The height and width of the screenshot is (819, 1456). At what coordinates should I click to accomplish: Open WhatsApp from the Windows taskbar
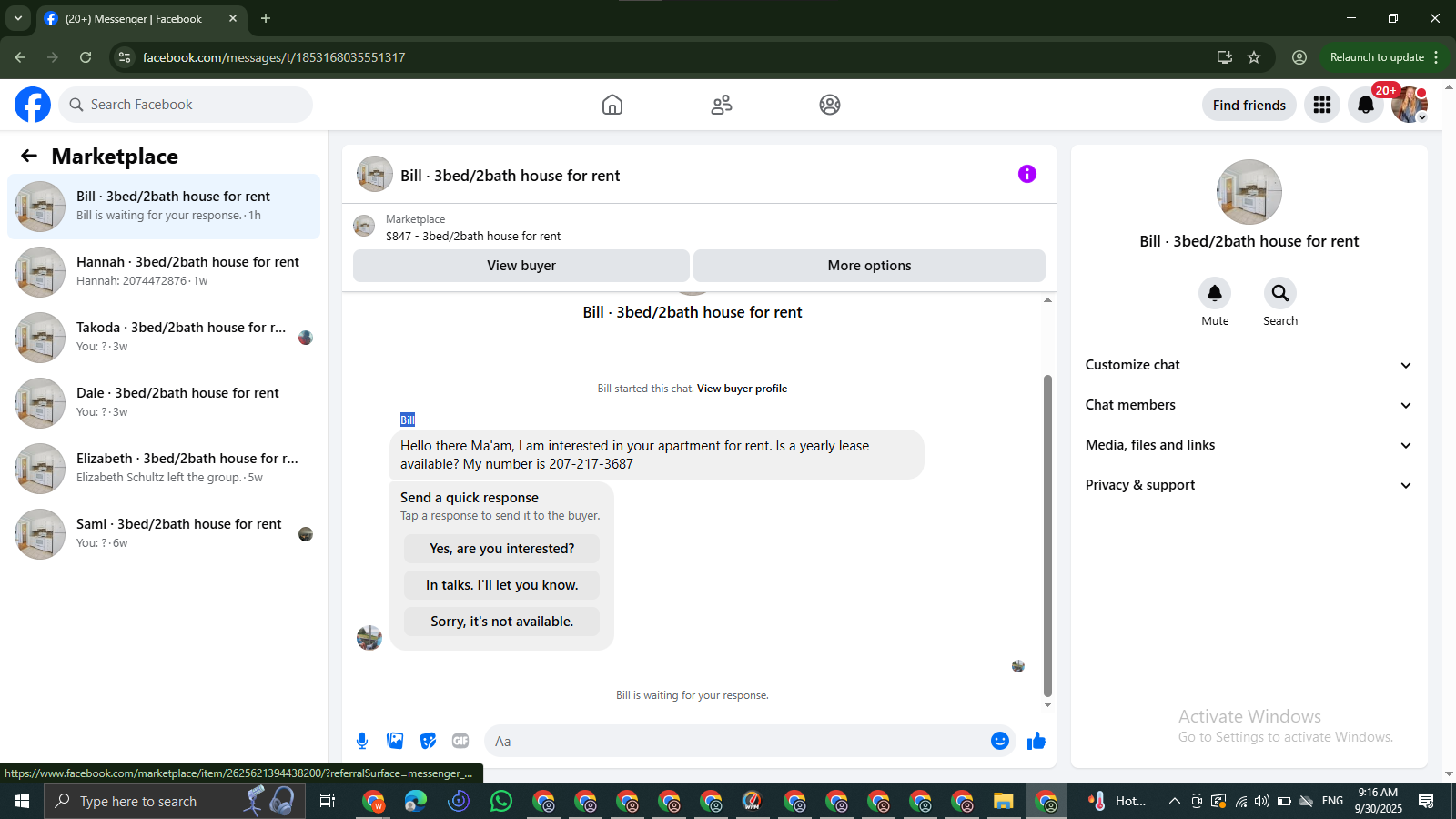tap(501, 801)
